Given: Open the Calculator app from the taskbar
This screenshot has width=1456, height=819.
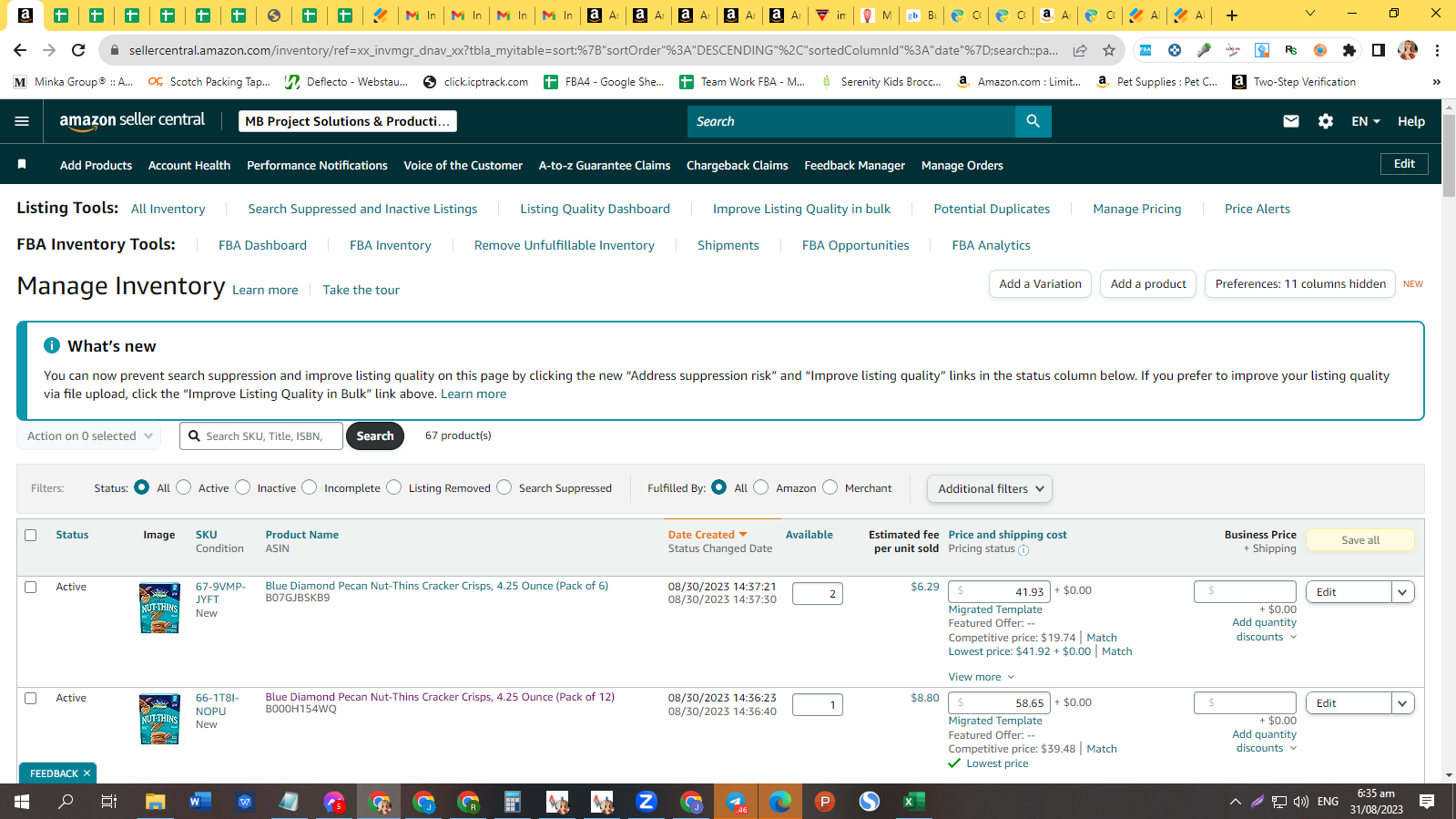Looking at the screenshot, I should (513, 802).
